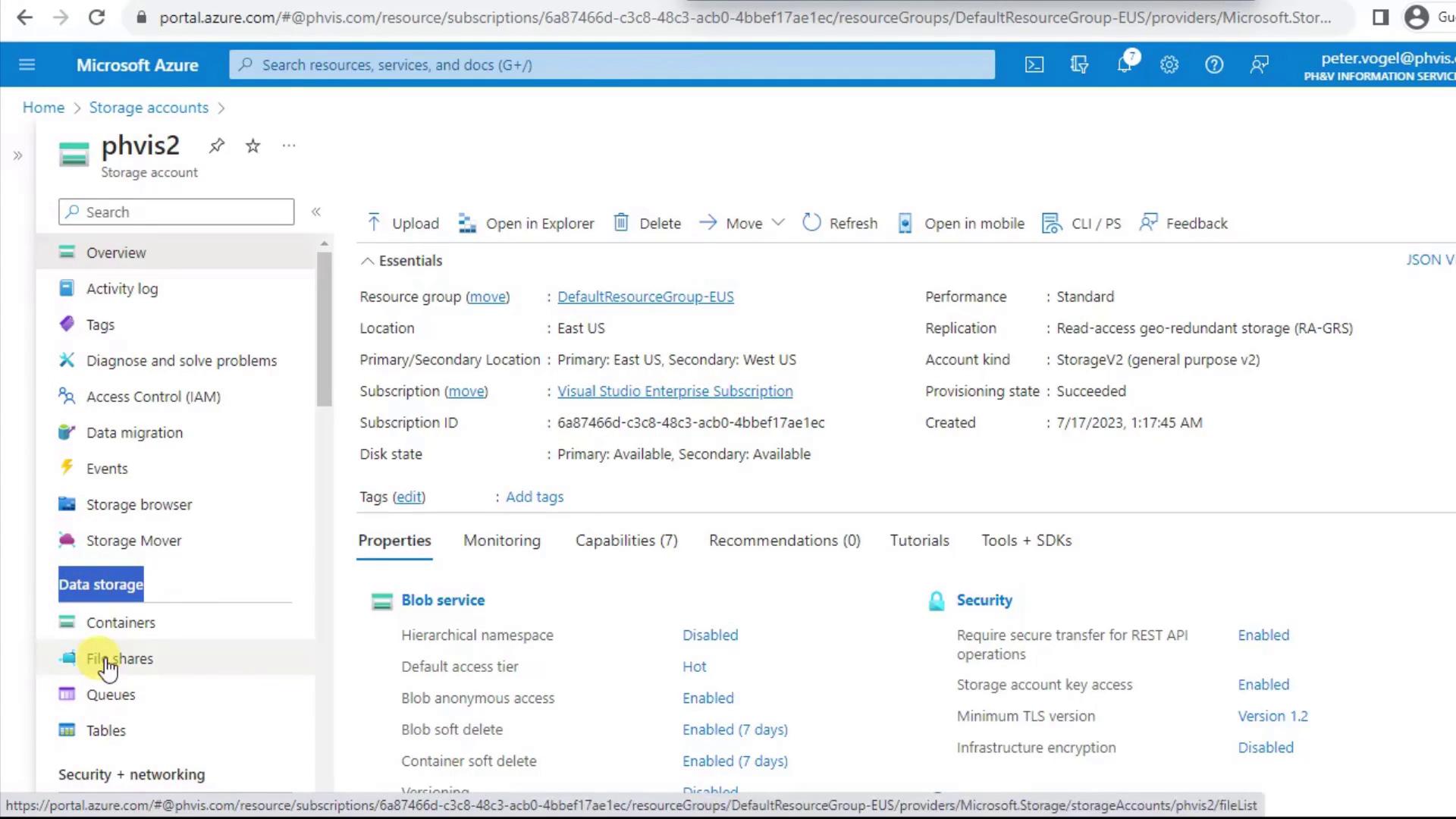Image resolution: width=1456 pixels, height=819 pixels.
Task: Open portal settings gear icon
Action: pyautogui.click(x=1169, y=65)
